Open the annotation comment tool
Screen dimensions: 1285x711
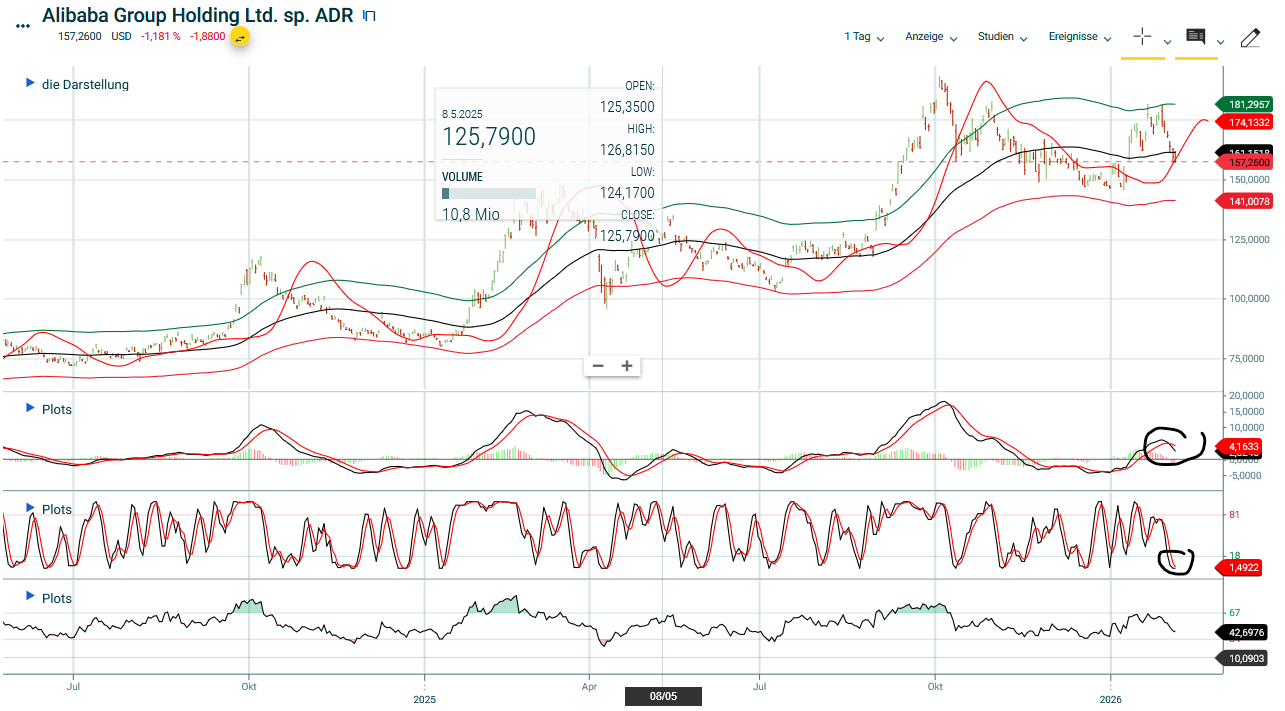point(1195,37)
